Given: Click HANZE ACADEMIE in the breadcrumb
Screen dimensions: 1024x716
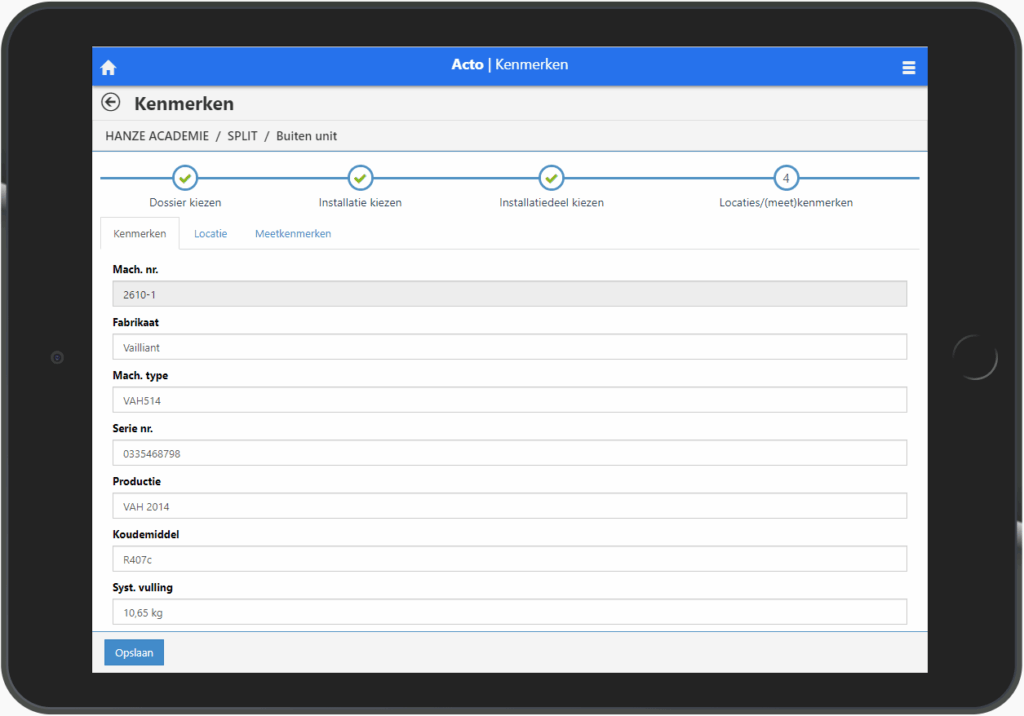Looking at the screenshot, I should coord(155,136).
